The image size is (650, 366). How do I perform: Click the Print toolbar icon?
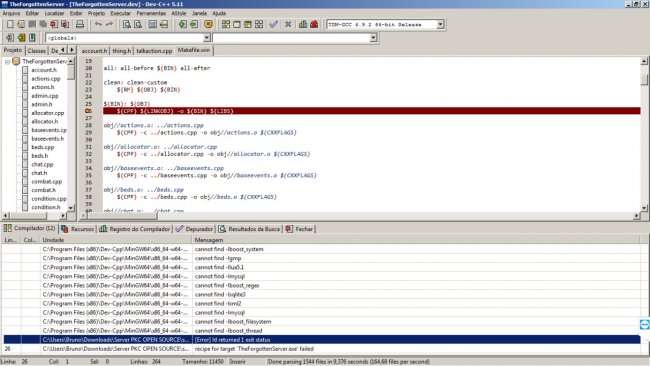[80, 24]
